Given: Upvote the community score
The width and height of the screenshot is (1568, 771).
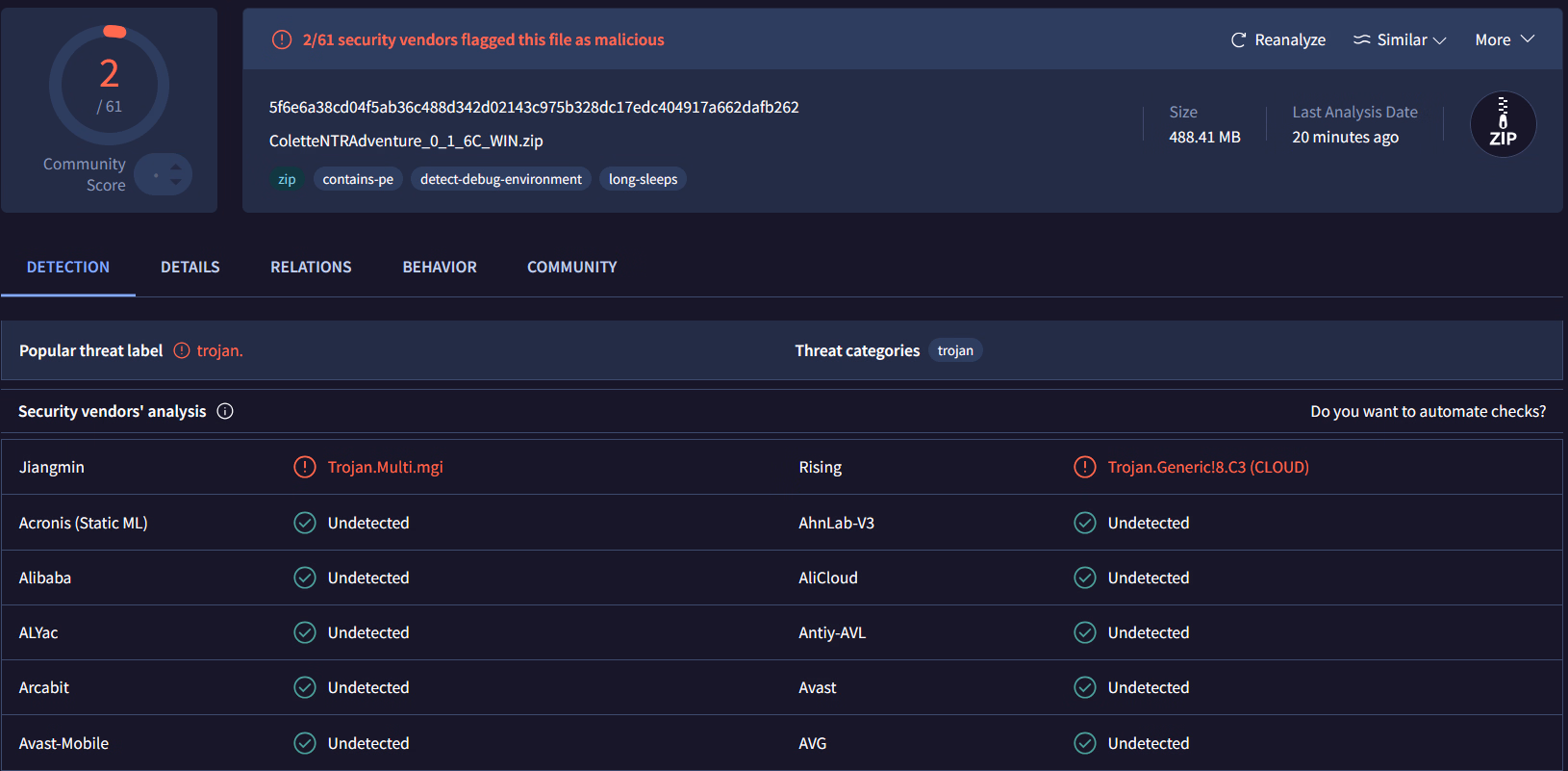Looking at the screenshot, I should (176, 167).
